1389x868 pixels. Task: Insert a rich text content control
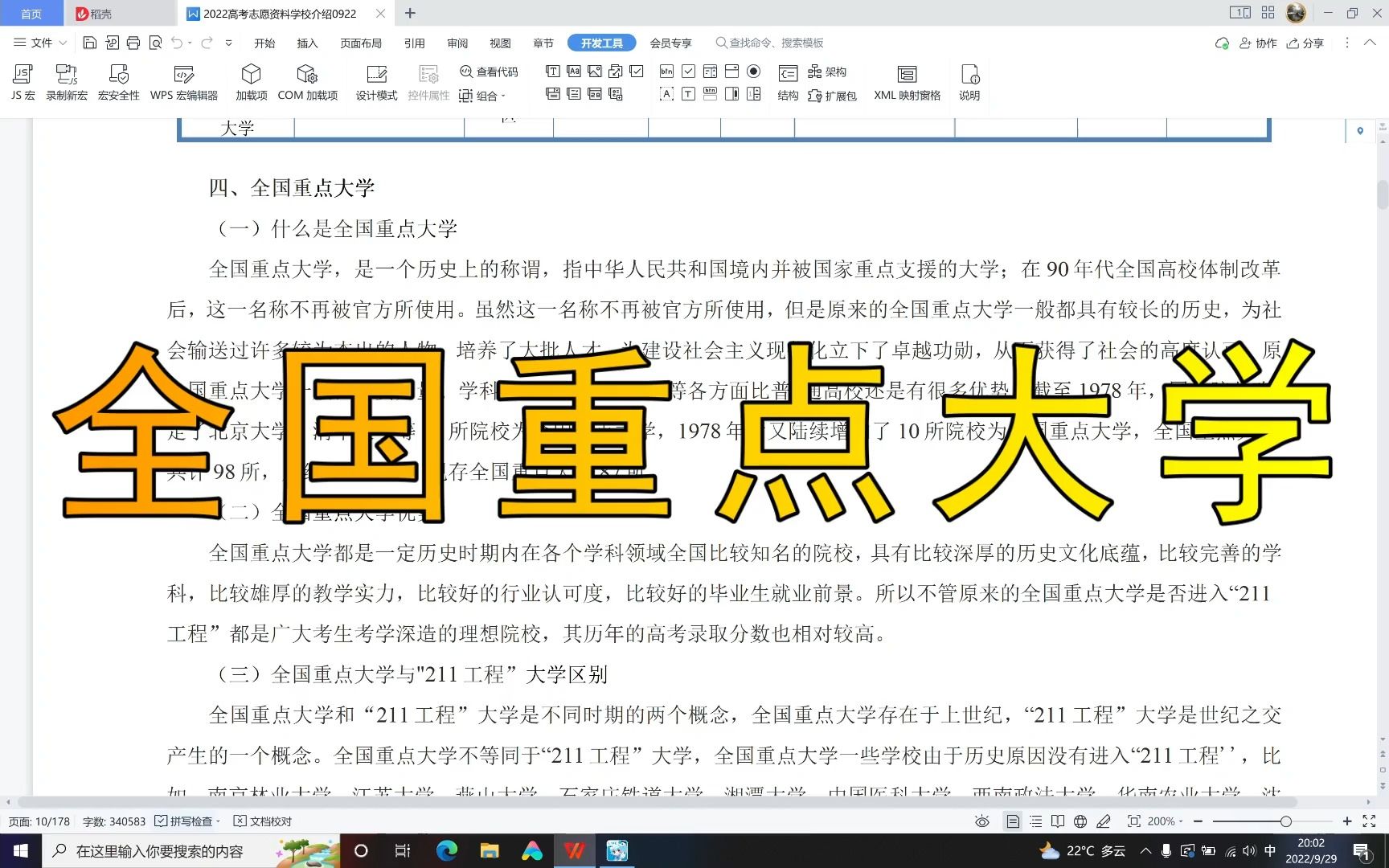click(553, 72)
